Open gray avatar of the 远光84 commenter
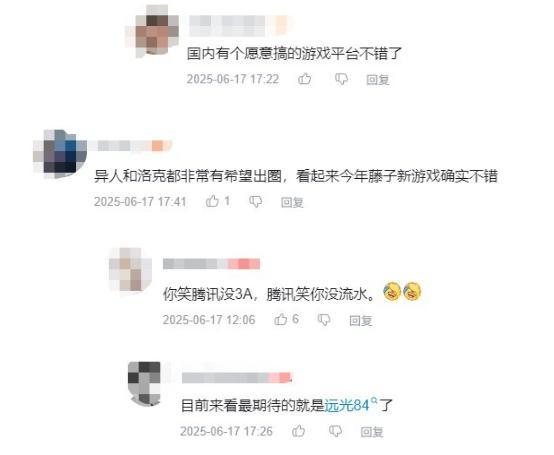 coord(144,383)
